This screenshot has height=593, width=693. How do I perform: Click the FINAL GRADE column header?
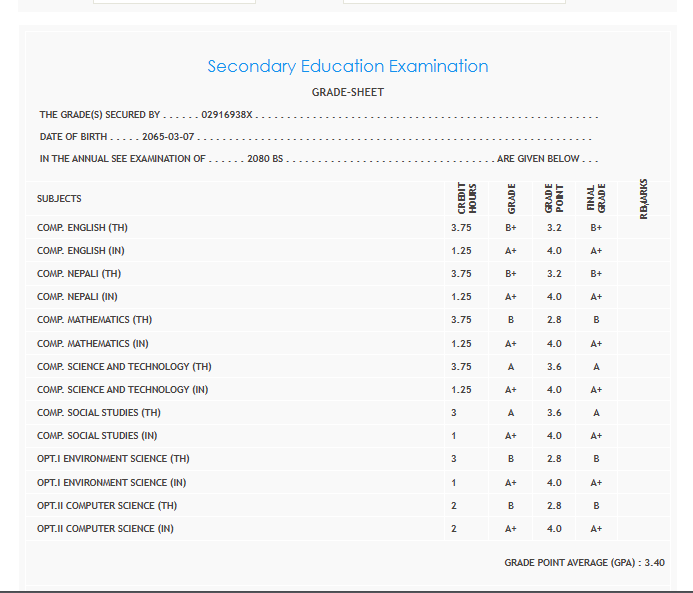(x=596, y=198)
